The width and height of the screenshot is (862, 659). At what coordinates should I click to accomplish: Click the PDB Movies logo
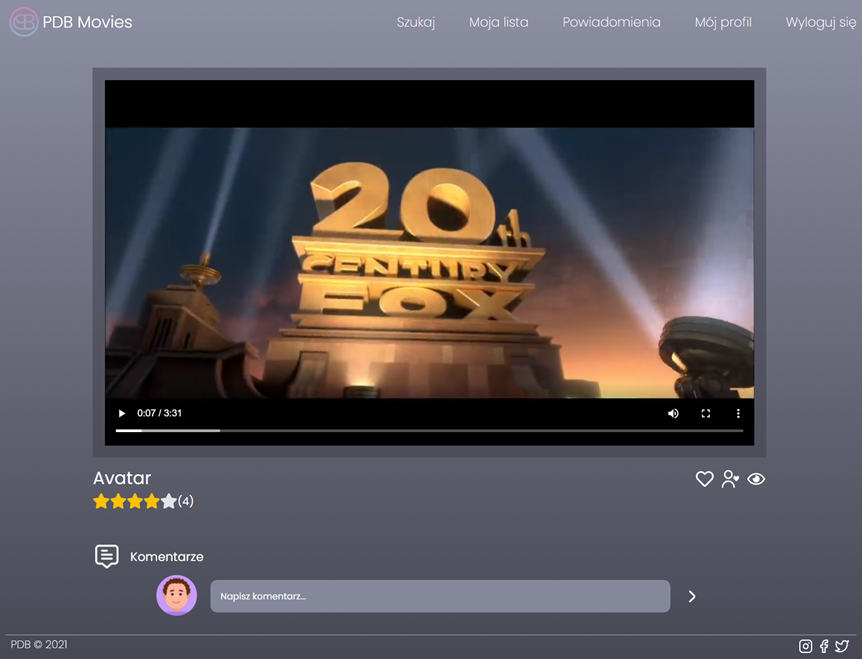coord(70,21)
